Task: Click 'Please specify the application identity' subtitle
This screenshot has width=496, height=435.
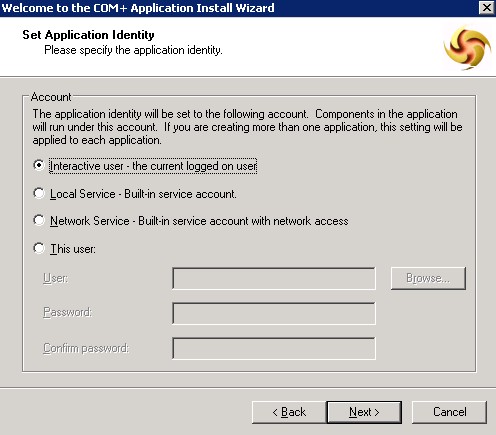Action: coord(133,50)
